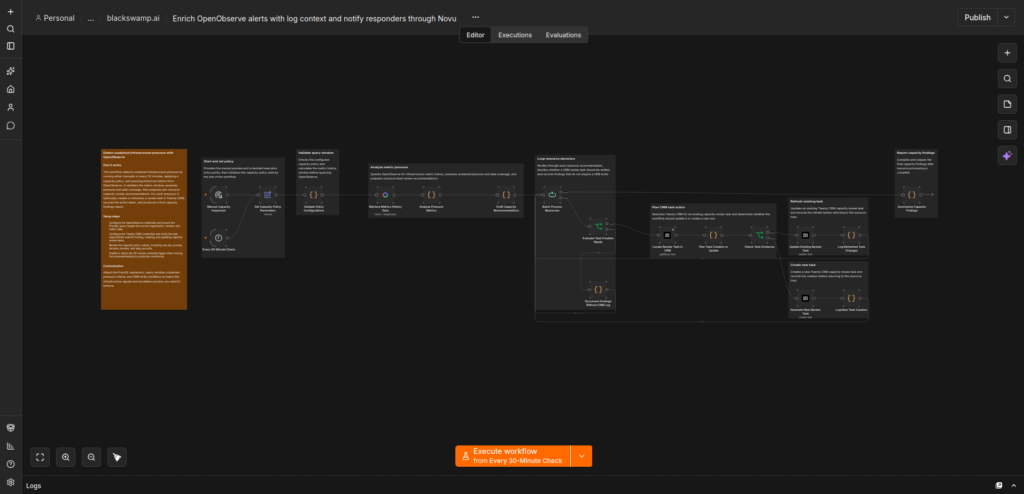This screenshot has height=494, width=1024.
Task: Select the Update Existing Review Task node
Action: point(805,235)
